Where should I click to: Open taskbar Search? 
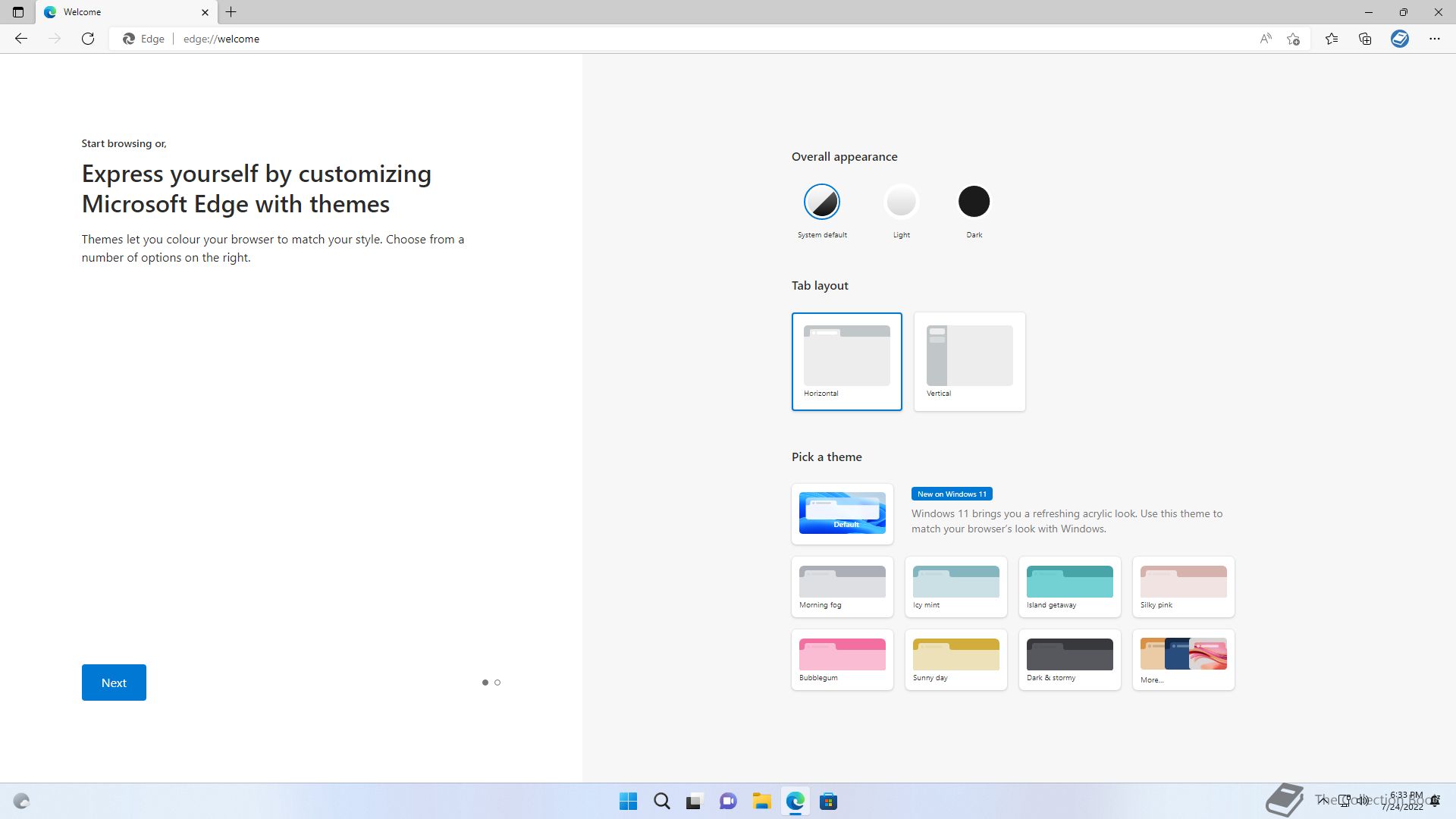[661, 802]
